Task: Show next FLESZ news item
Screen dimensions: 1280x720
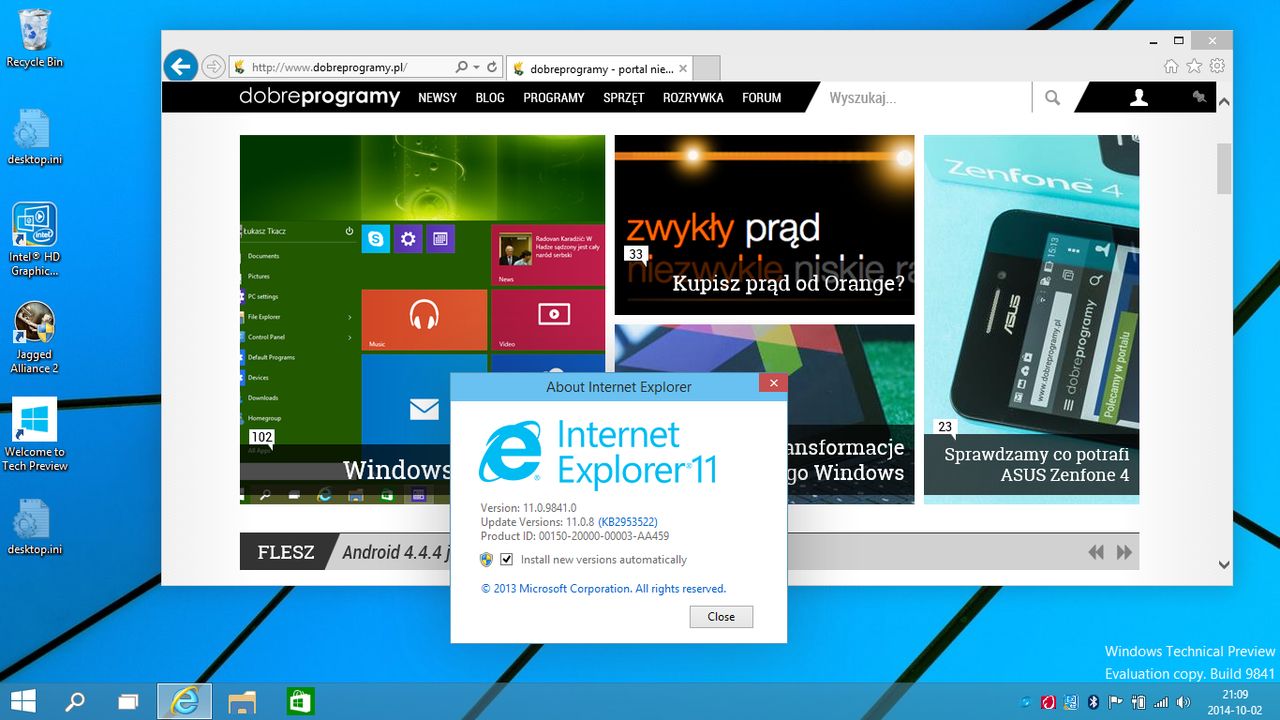Action: (1124, 552)
